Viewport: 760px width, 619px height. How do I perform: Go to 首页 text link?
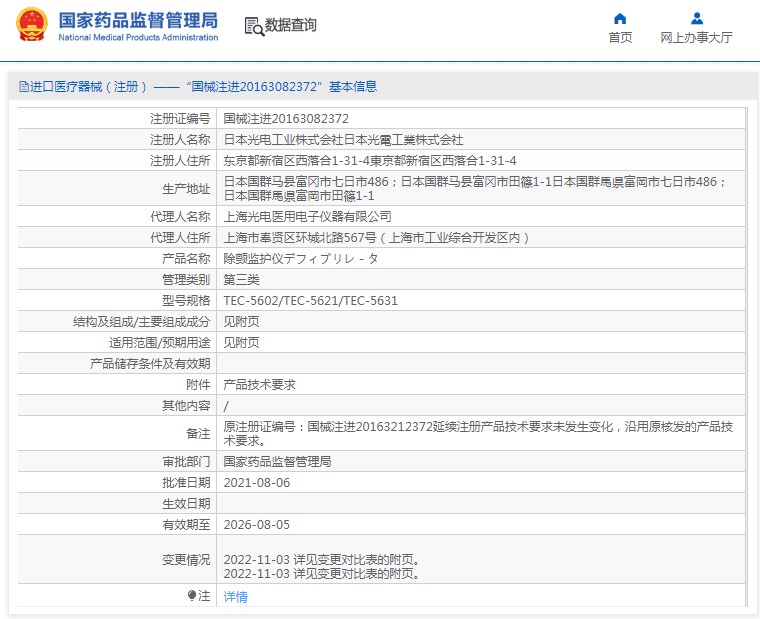(x=620, y=37)
